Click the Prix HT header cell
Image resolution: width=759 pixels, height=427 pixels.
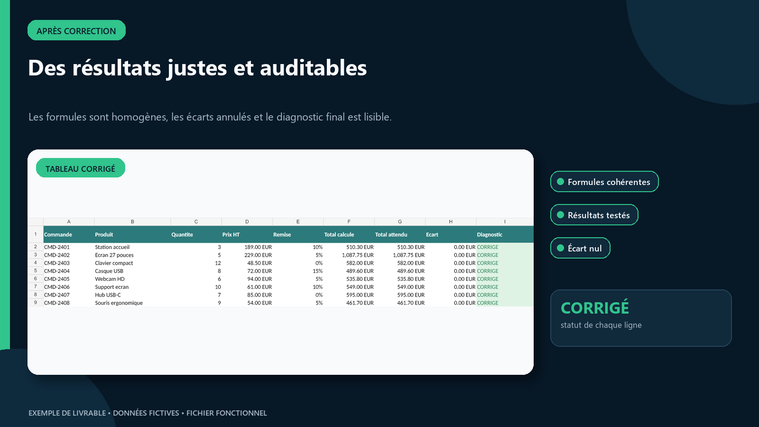point(247,234)
